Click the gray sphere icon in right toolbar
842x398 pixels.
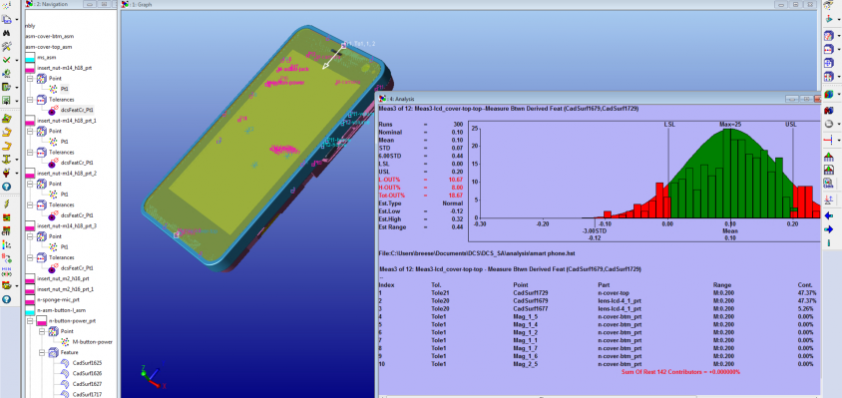[x=828, y=124]
